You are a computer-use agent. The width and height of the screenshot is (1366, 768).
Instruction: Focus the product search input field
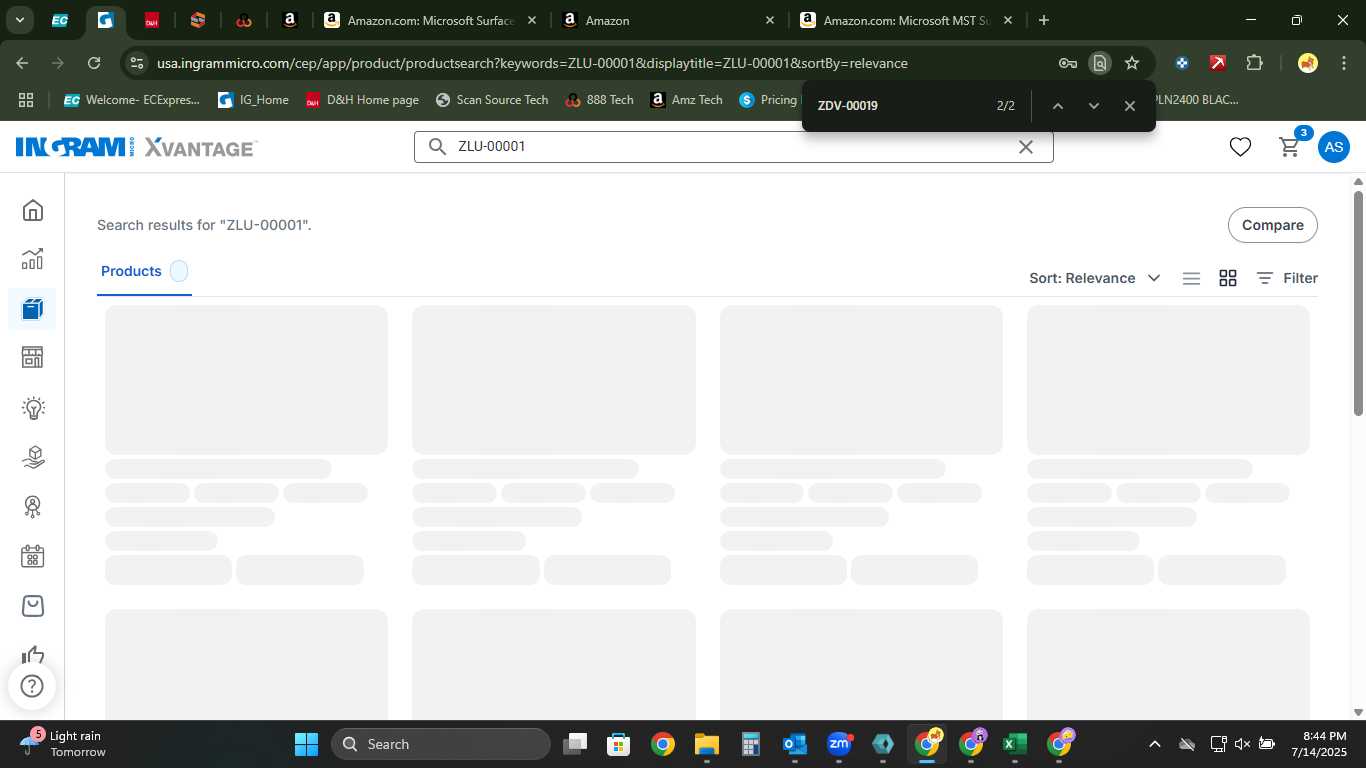[x=733, y=147]
